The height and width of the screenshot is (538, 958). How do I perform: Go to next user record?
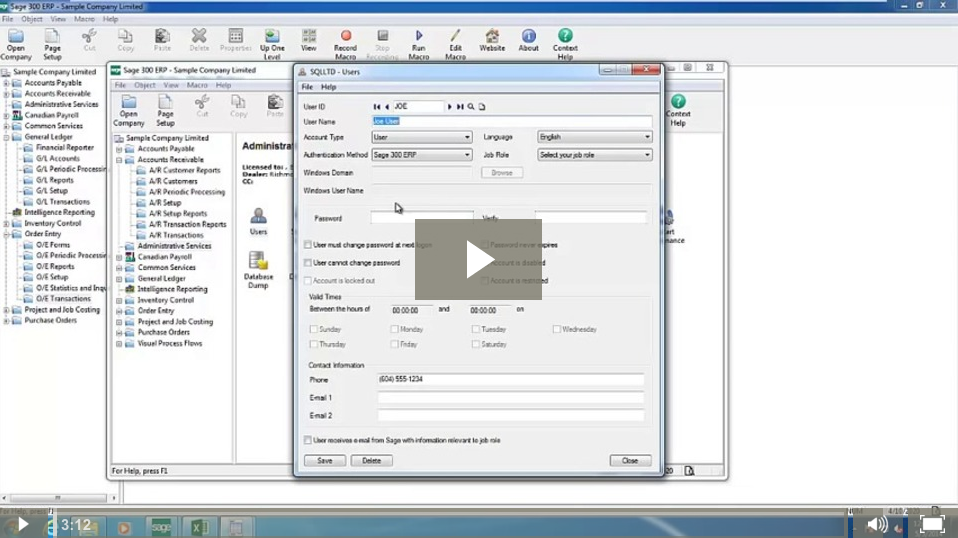(450, 107)
